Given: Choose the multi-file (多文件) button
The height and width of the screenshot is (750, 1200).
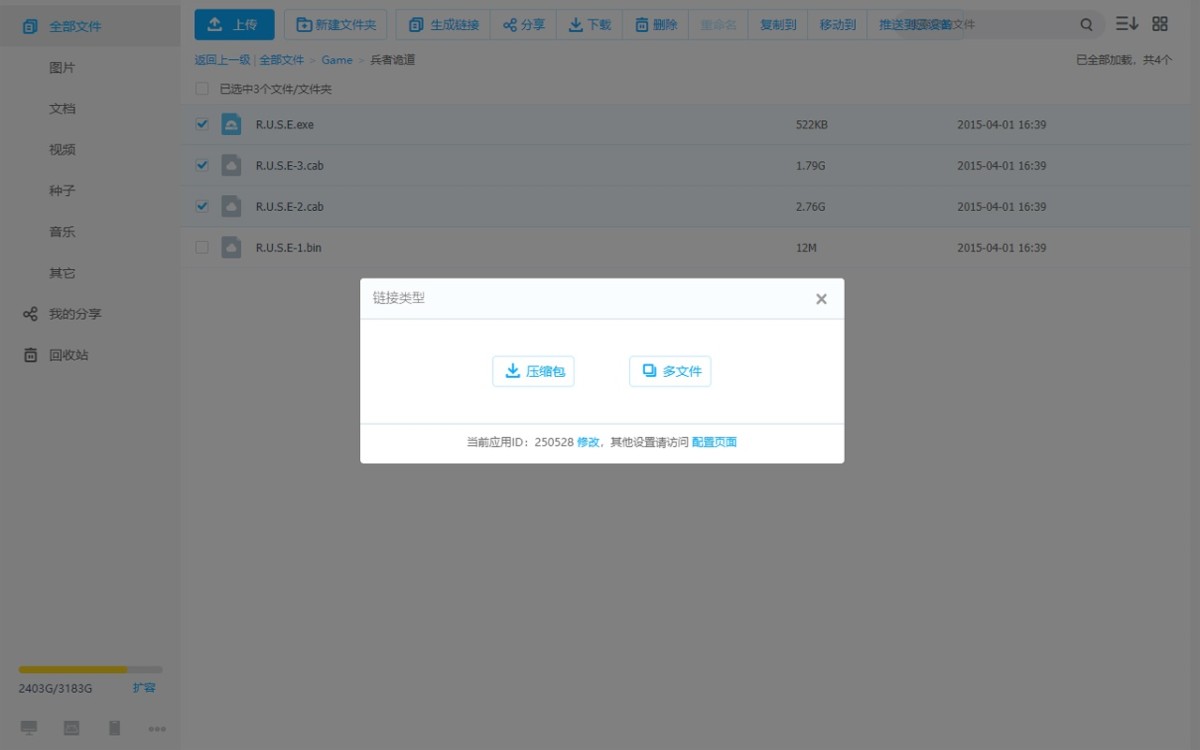Looking at the screenshot, I should point(670,371).
